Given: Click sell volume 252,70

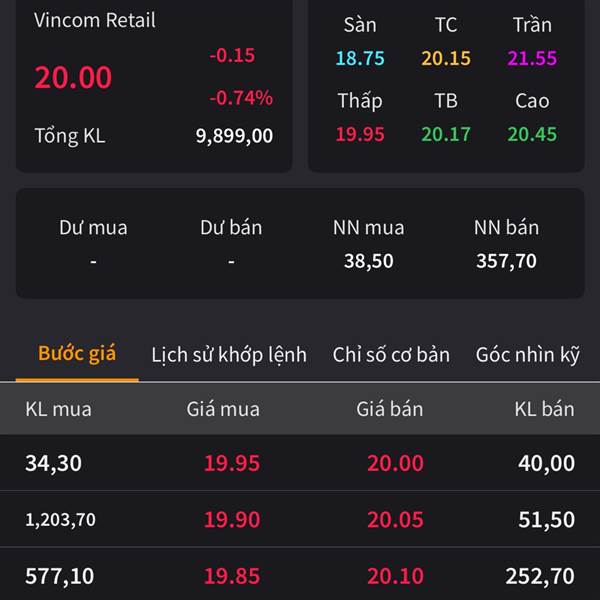Looking at the screenshot, I should (x=540, y=577).
